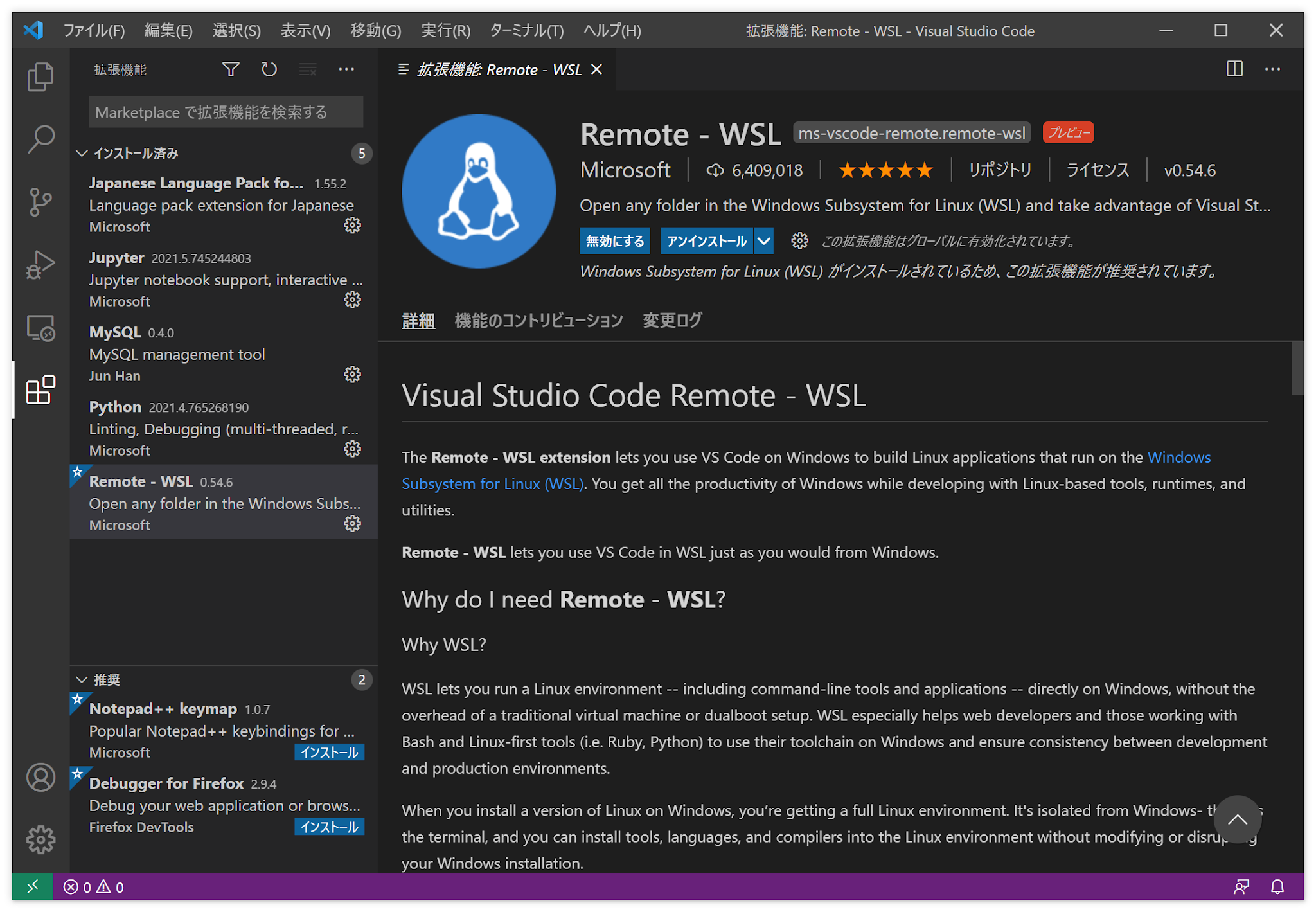
Task: Select the Extensions icon in activity bar
Action: pyautogui.click(x=40, y=390)
